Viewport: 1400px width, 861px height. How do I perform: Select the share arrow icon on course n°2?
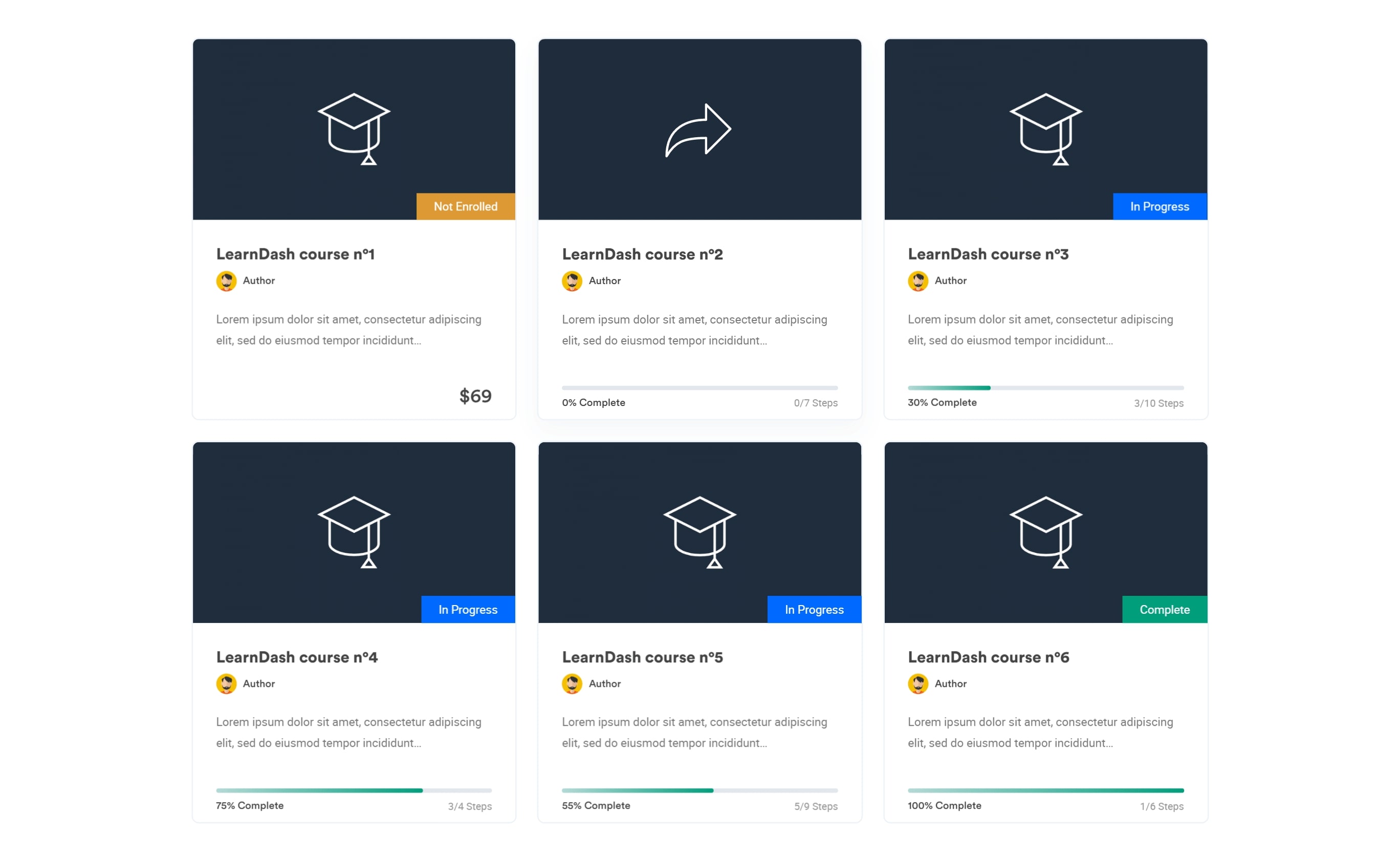click(699, 130)
